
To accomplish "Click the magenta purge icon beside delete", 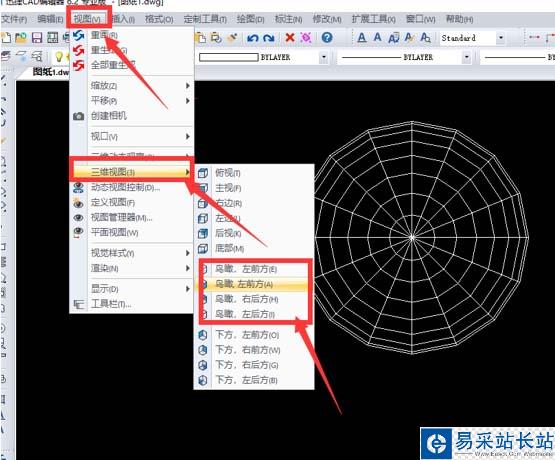I will click(x=306, y=37).
